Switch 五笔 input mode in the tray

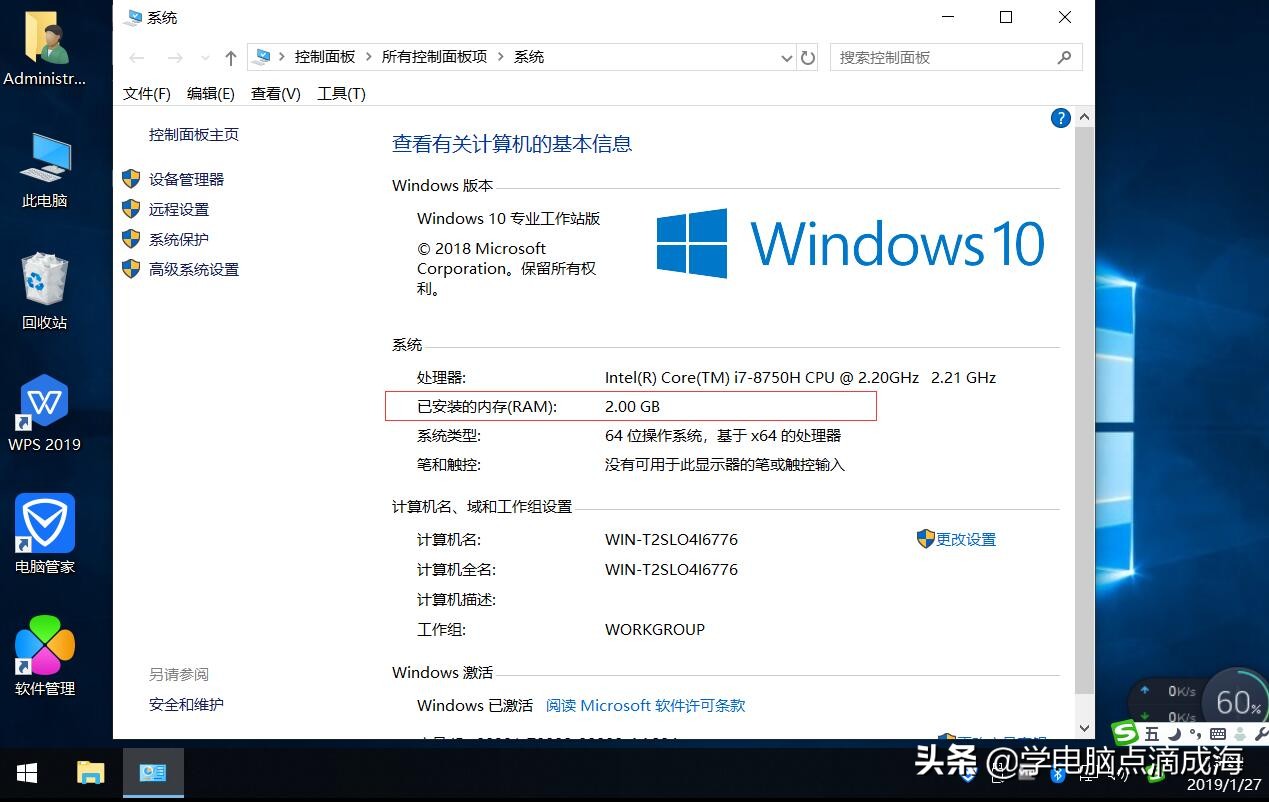(1151, 733)
